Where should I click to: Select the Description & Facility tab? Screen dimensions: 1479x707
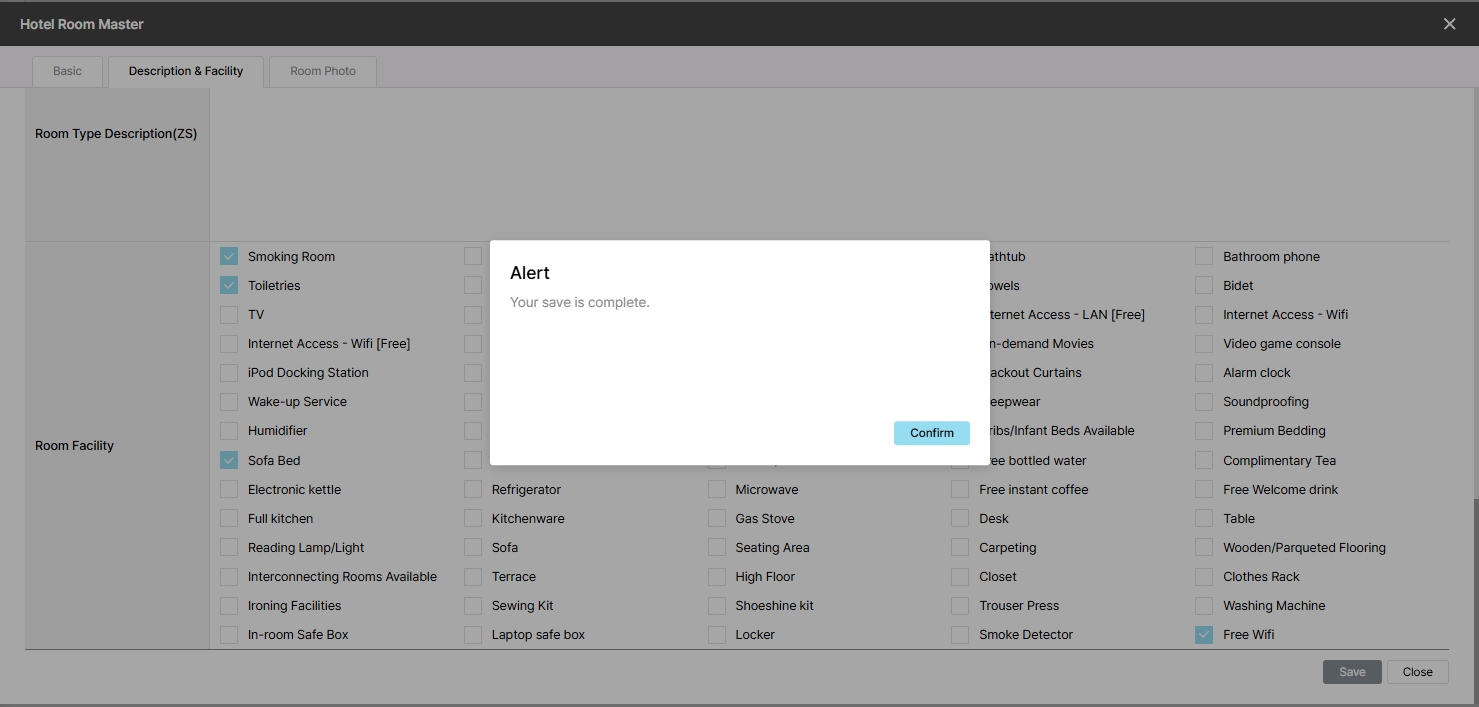click(186, 71)
